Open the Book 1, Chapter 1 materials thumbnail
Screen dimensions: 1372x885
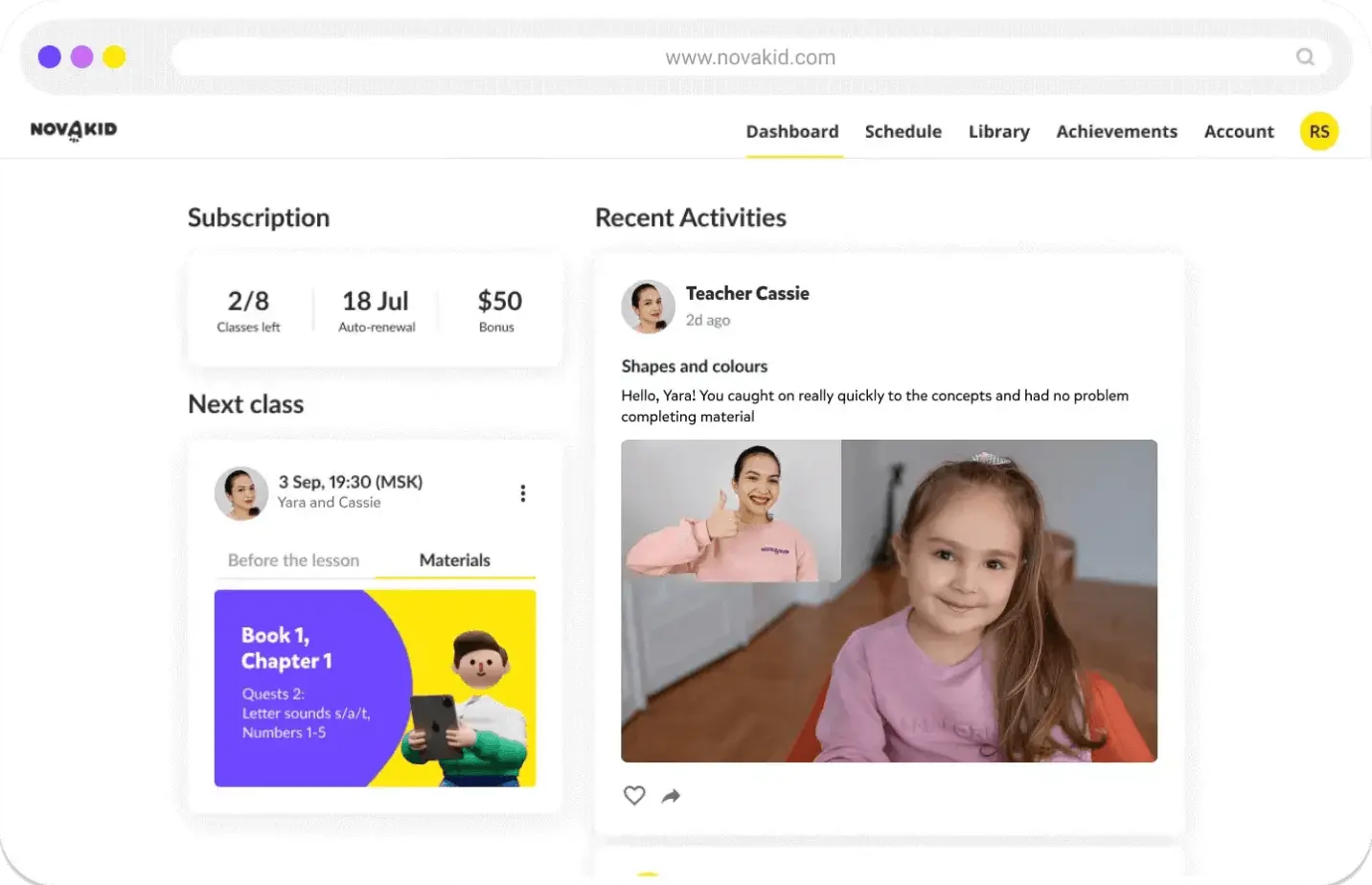(375, 688)
